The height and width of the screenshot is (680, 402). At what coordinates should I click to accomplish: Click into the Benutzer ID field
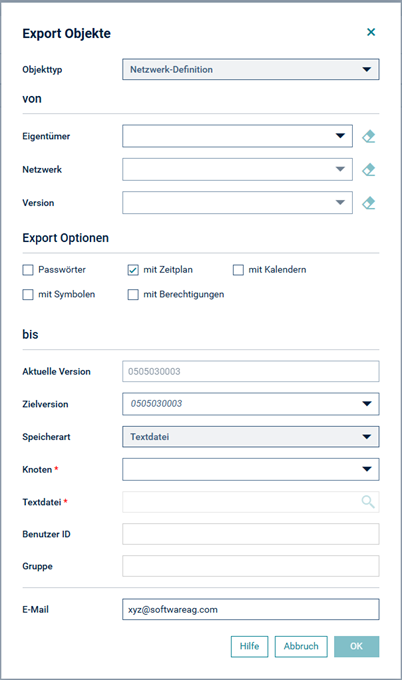point(251,534)
